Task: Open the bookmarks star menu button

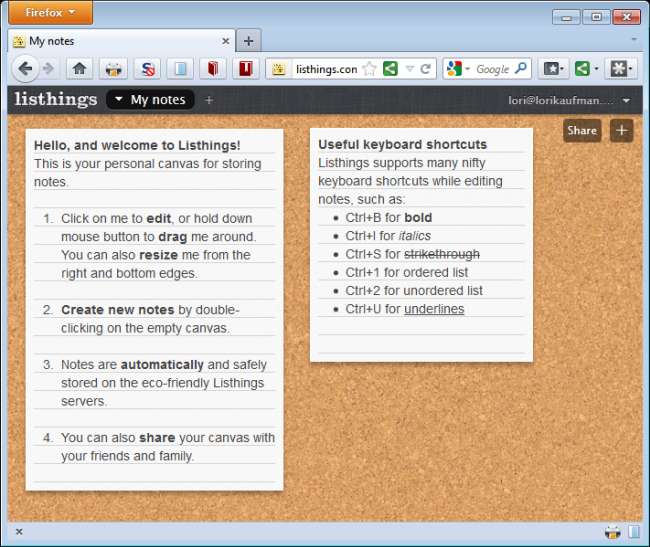Action: pyautogui.click(x=553, y=68)
